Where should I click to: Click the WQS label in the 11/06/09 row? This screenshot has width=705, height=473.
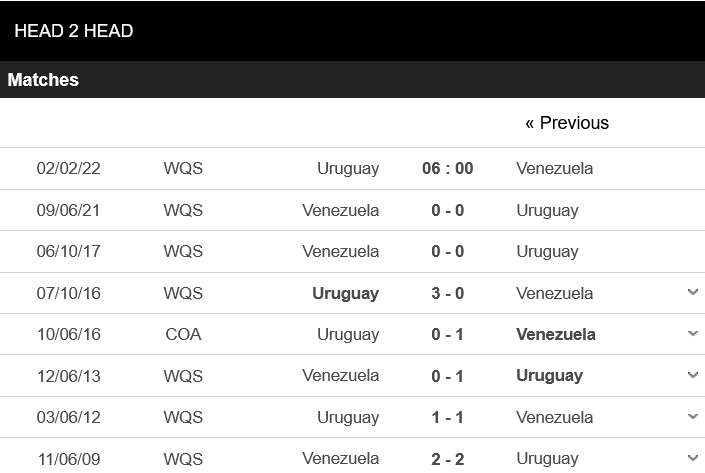[x=183, y=459]
